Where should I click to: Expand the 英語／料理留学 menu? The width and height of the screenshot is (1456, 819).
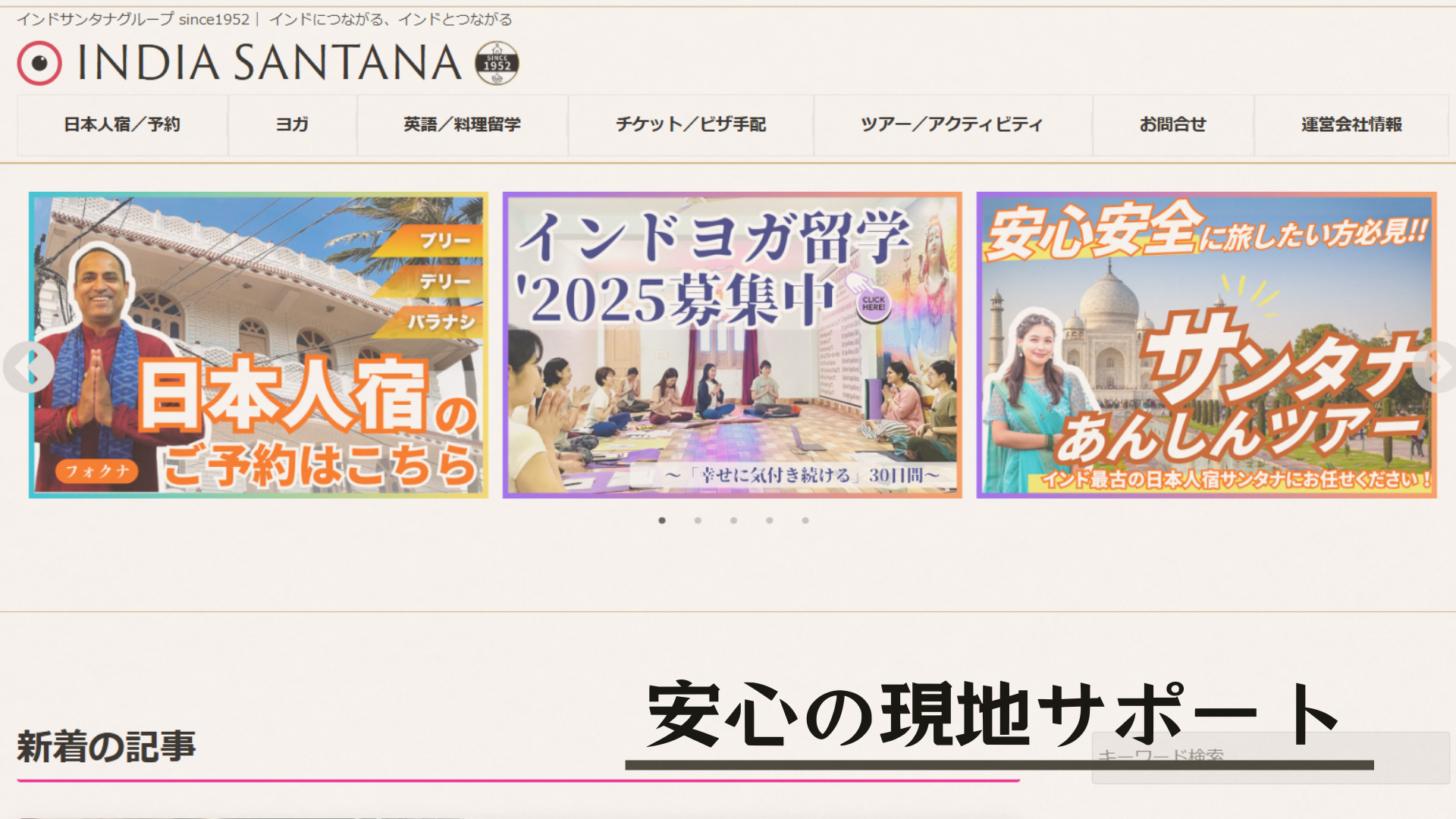coord(462,125)
